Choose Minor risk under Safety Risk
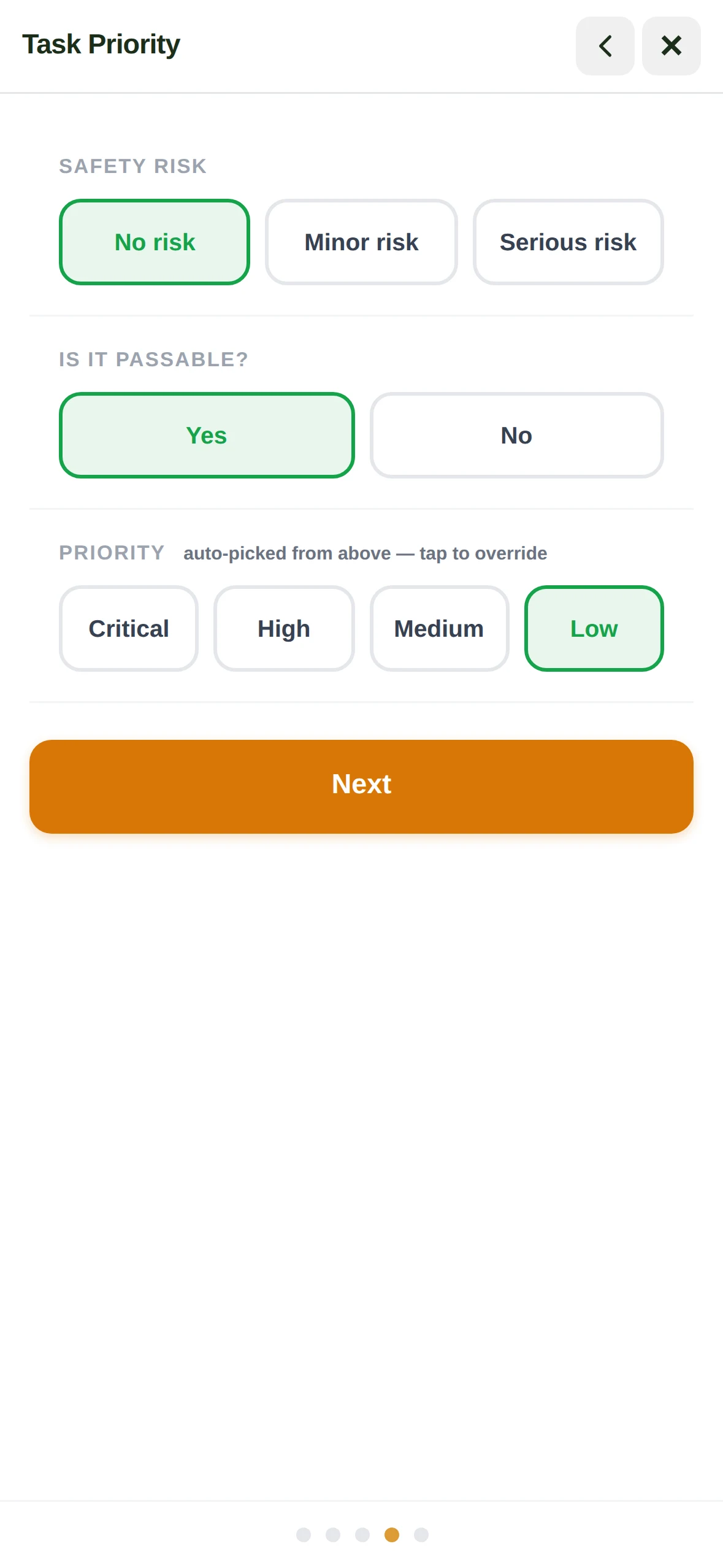 [361, 242]
